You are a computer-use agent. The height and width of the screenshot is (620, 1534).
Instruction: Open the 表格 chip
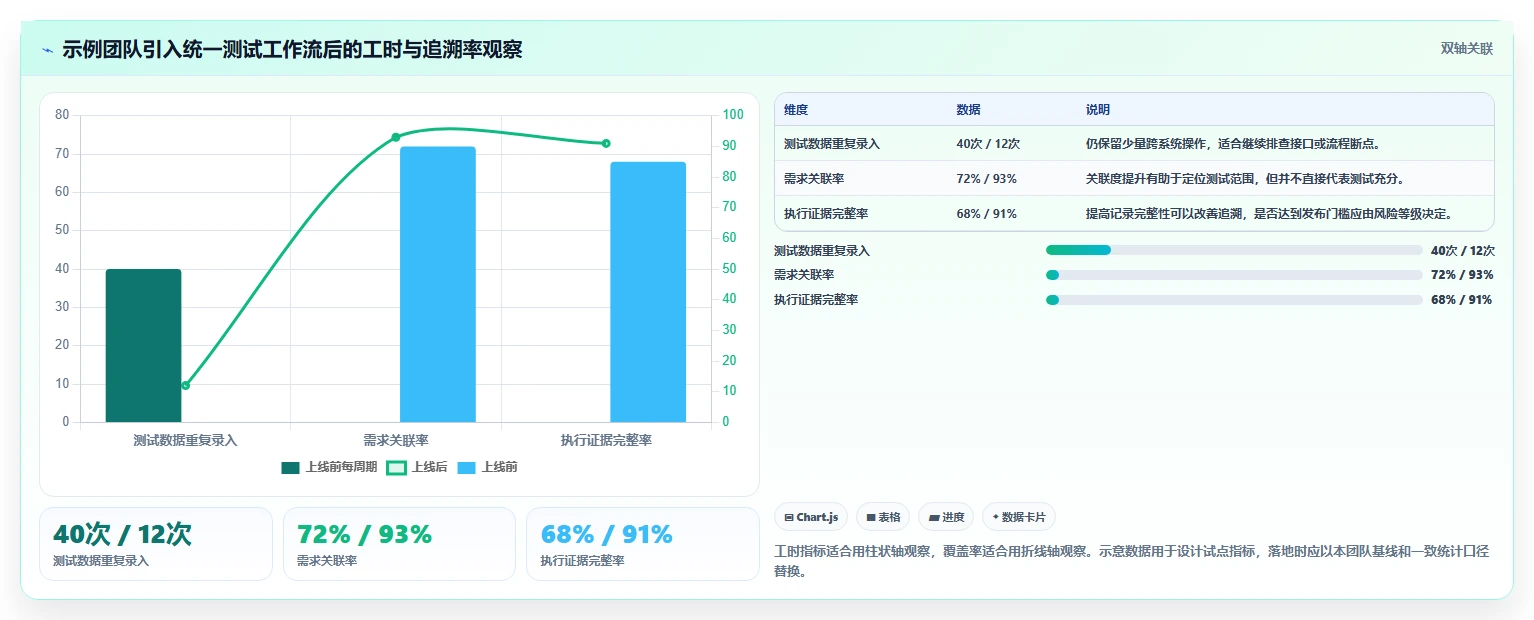pyautogui.click(x=883, y=517)
